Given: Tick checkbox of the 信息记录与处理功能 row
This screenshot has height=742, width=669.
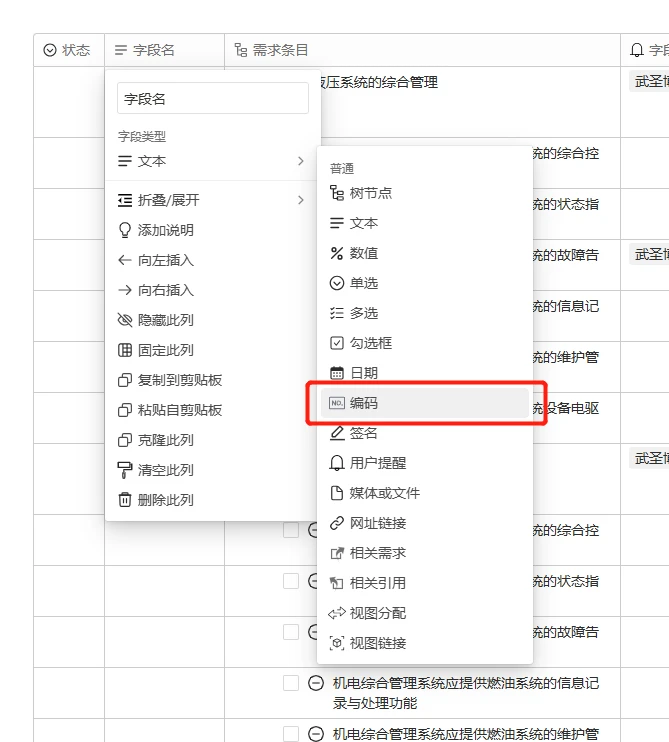Looking at the screenshot, I should pyautogui.click(x=291, y=683).
